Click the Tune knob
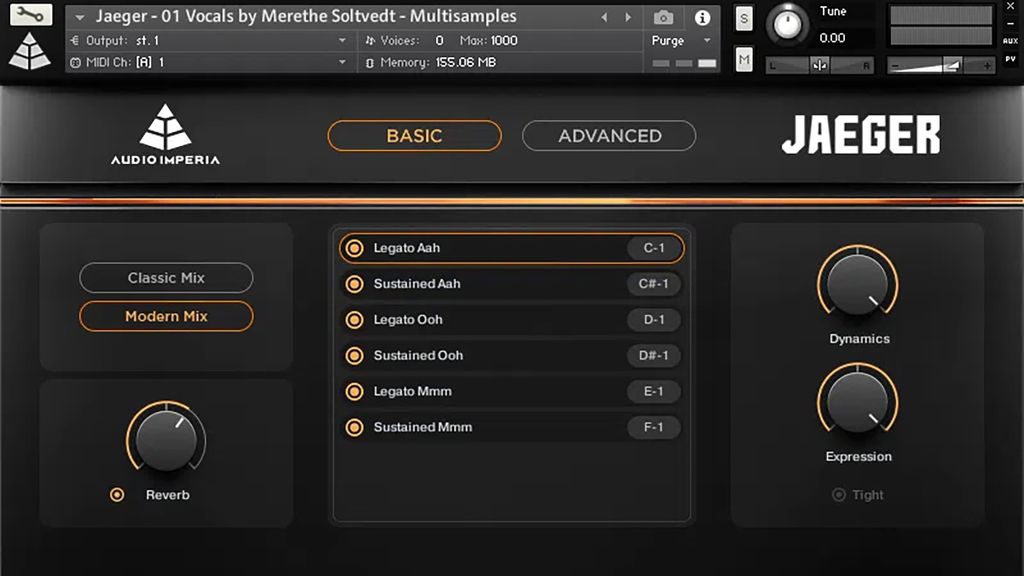This screenshot has height=576, width=1024. (x=787, y=25)
